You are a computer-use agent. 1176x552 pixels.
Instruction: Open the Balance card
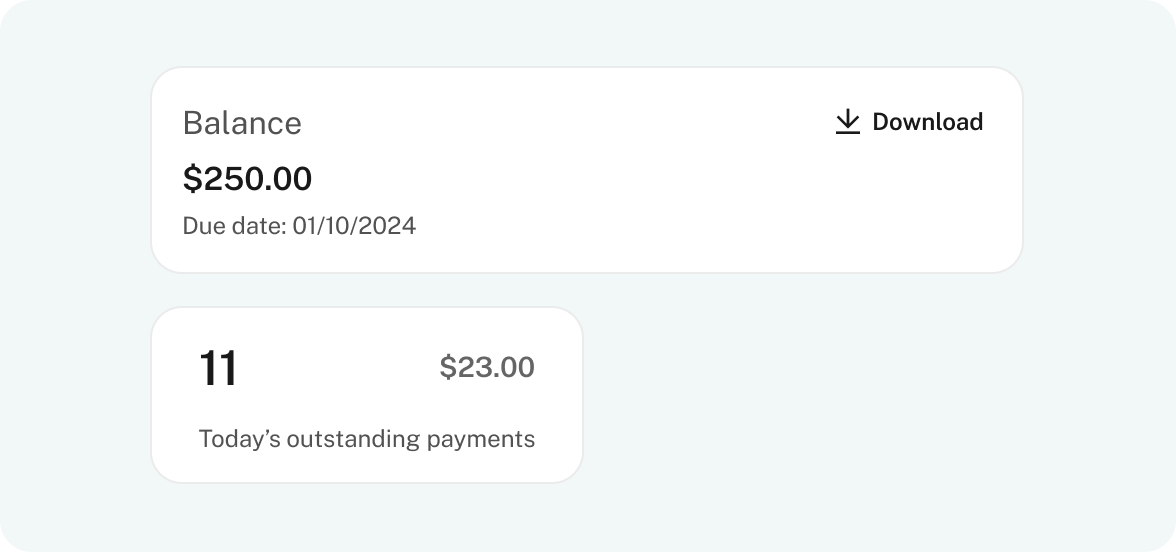click(586, 170)
